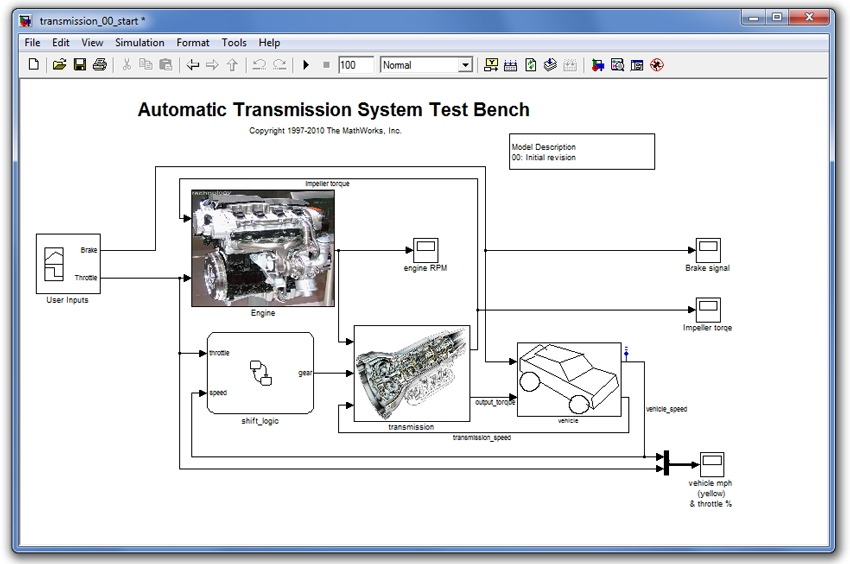The width and height of the screenshot is (850, 564).
Task: Open the Library Browser toolbar icon
Action: click(597, 65)
